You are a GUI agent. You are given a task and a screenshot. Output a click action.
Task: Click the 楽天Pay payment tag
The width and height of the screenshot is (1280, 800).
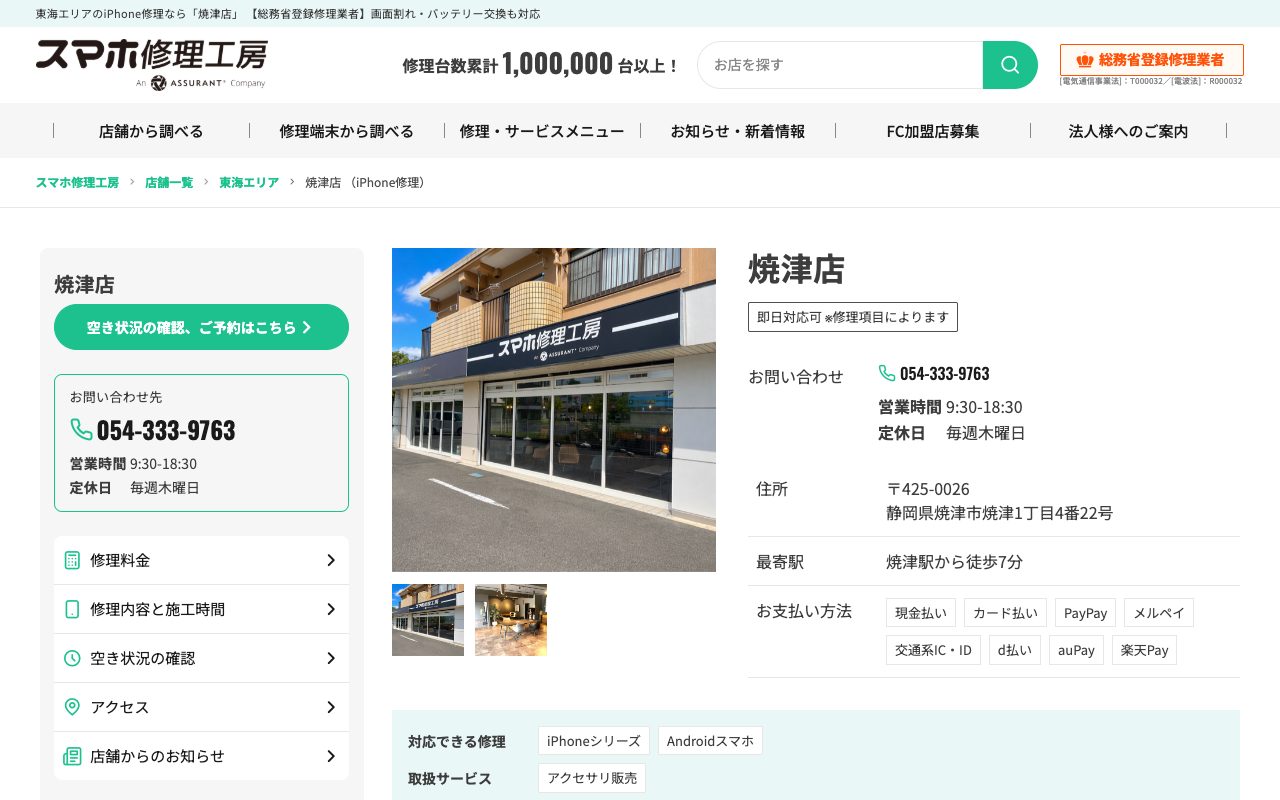1144,650
